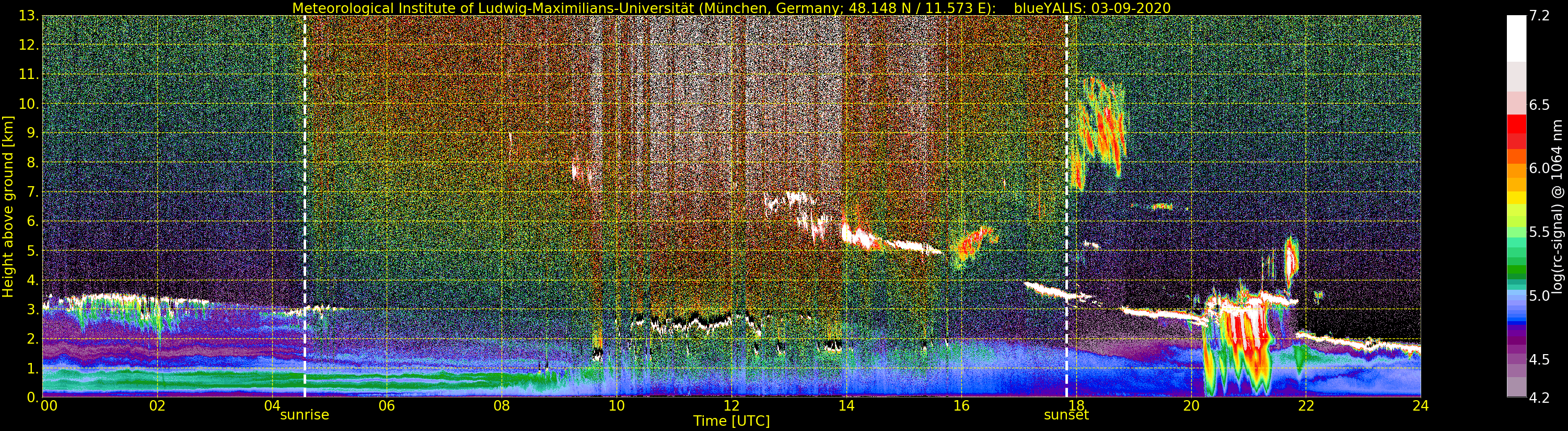Click the "3." height axis tick label
The width and height of the screenshot is (1568, 431).
pyautogui.click(x=33, y=310)
